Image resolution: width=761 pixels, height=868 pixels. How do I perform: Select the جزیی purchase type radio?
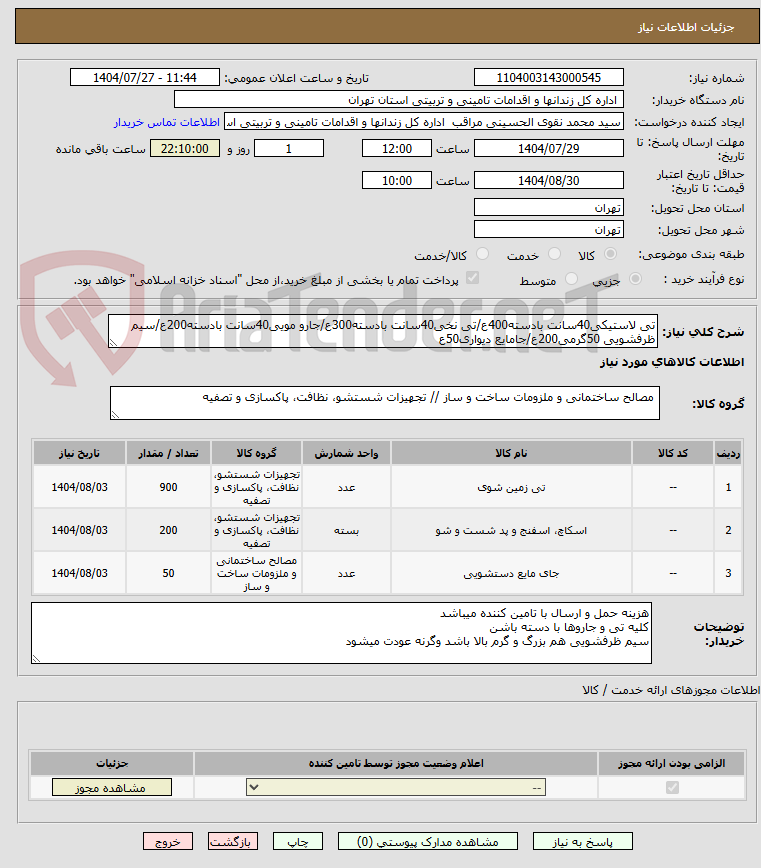(x=635, y=279)
